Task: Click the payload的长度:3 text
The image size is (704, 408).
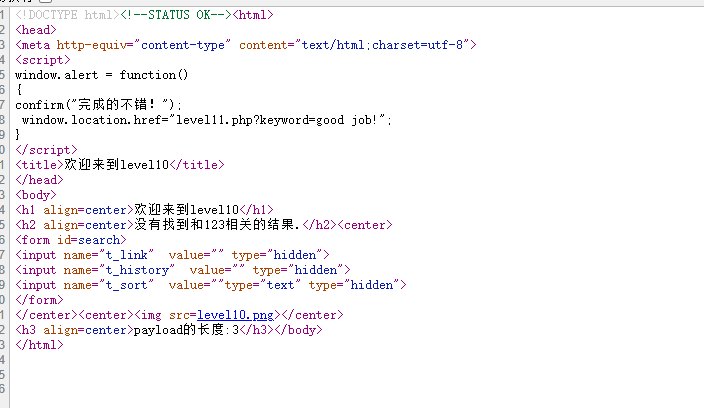Action: [186, 330]
